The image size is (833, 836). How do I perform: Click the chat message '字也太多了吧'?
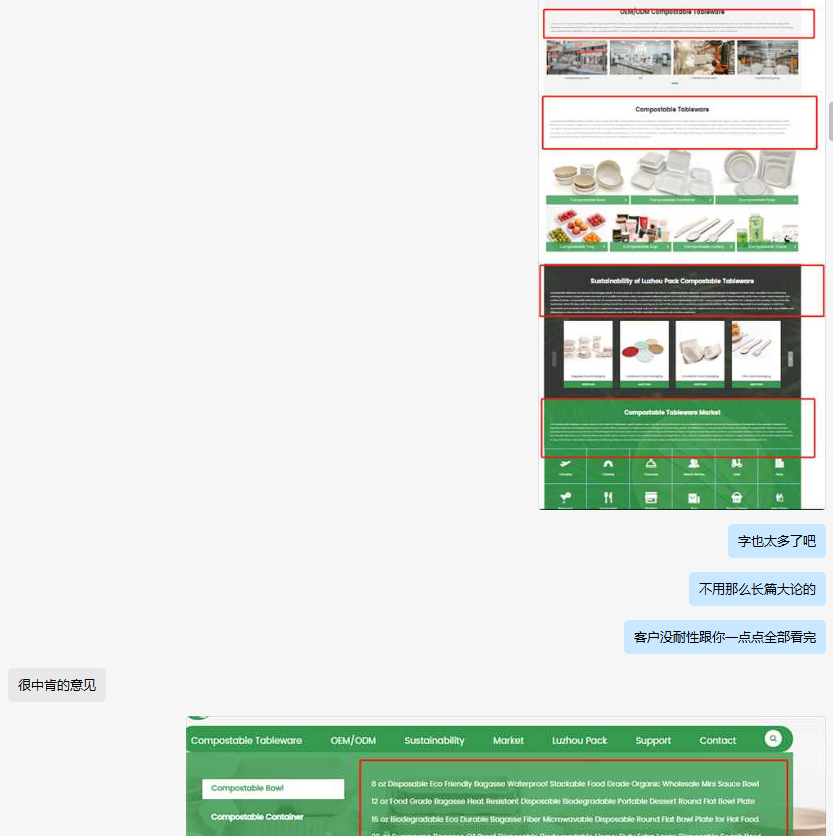(776, 541)
